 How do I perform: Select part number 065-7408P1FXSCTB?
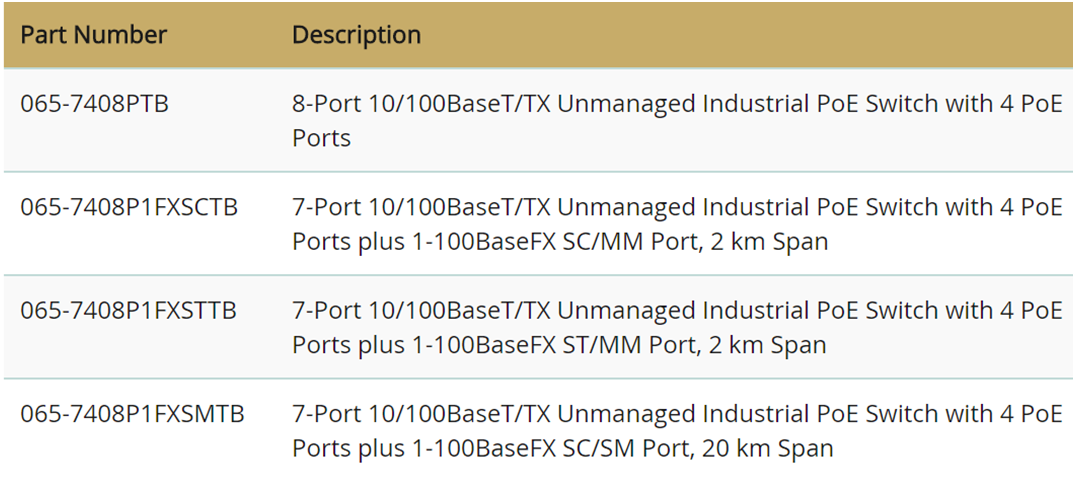point(129,207)
